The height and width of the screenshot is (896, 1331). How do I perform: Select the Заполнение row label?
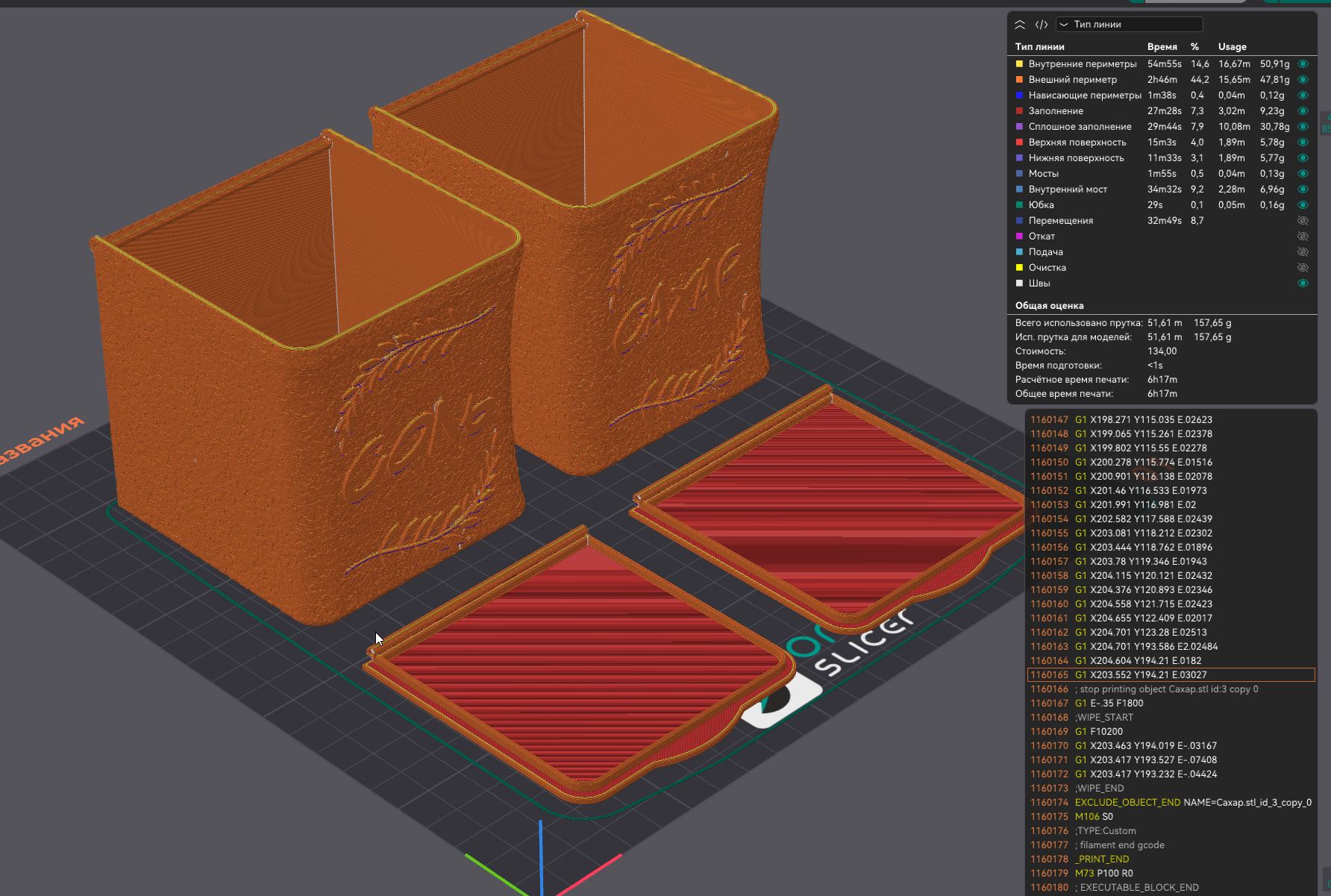[x=1056, y=111]
